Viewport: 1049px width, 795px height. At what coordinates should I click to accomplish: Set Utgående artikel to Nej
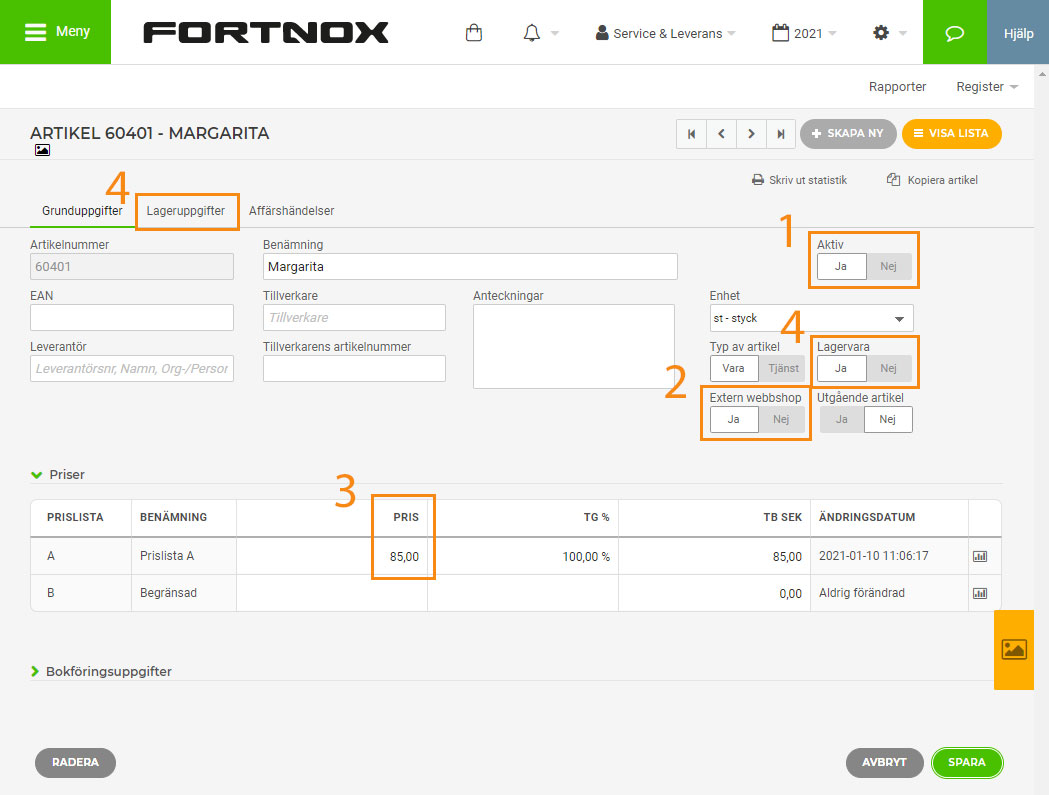888,419
